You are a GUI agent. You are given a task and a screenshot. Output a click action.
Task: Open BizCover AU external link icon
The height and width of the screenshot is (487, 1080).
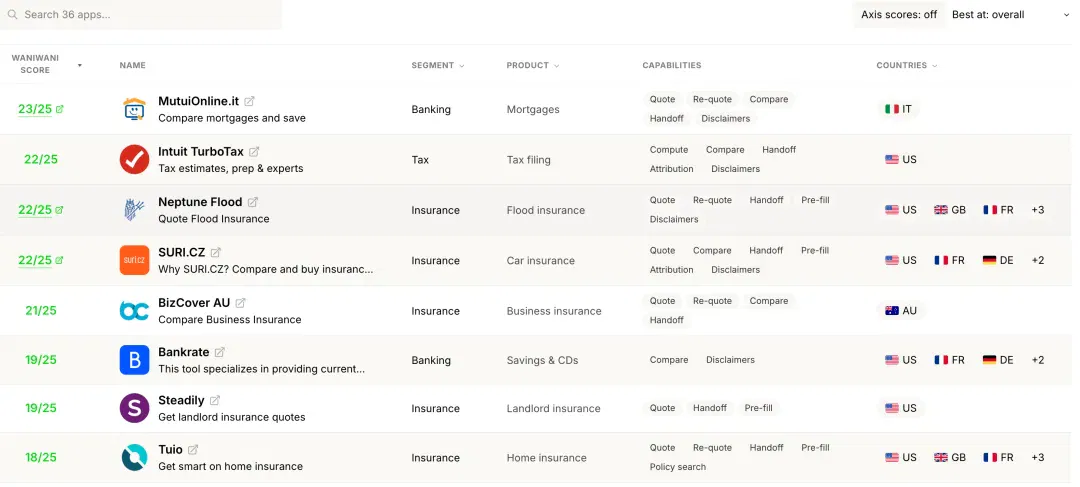point(240,303)
